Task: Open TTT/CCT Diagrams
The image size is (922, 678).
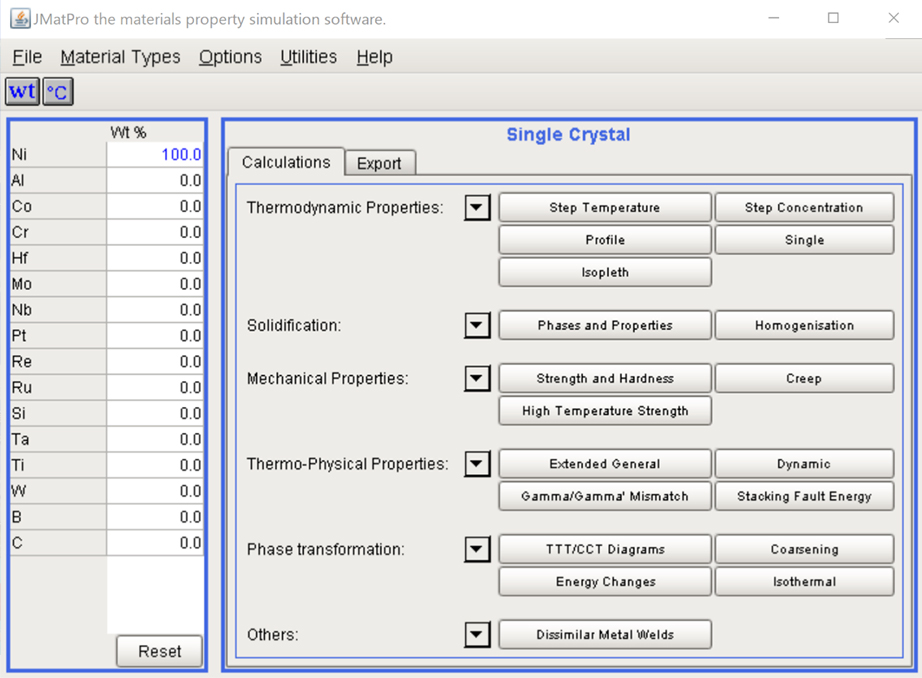Action: point(605,549)
